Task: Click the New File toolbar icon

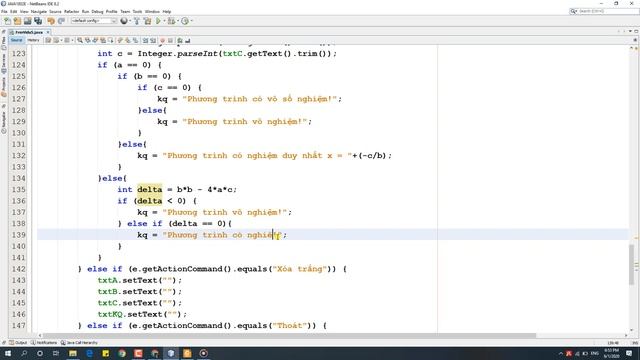Action: pos(7,21)
